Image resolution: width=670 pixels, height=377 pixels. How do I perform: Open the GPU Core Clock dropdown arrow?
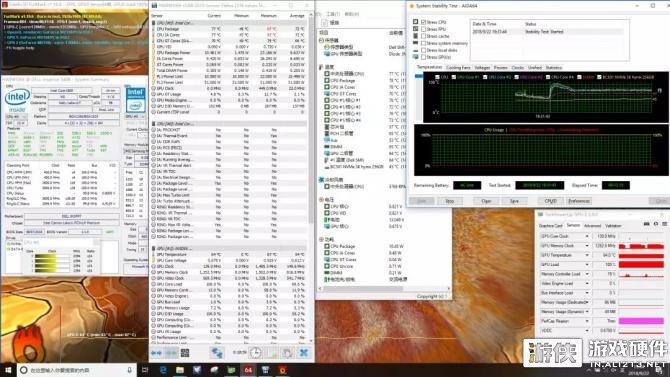587,236
